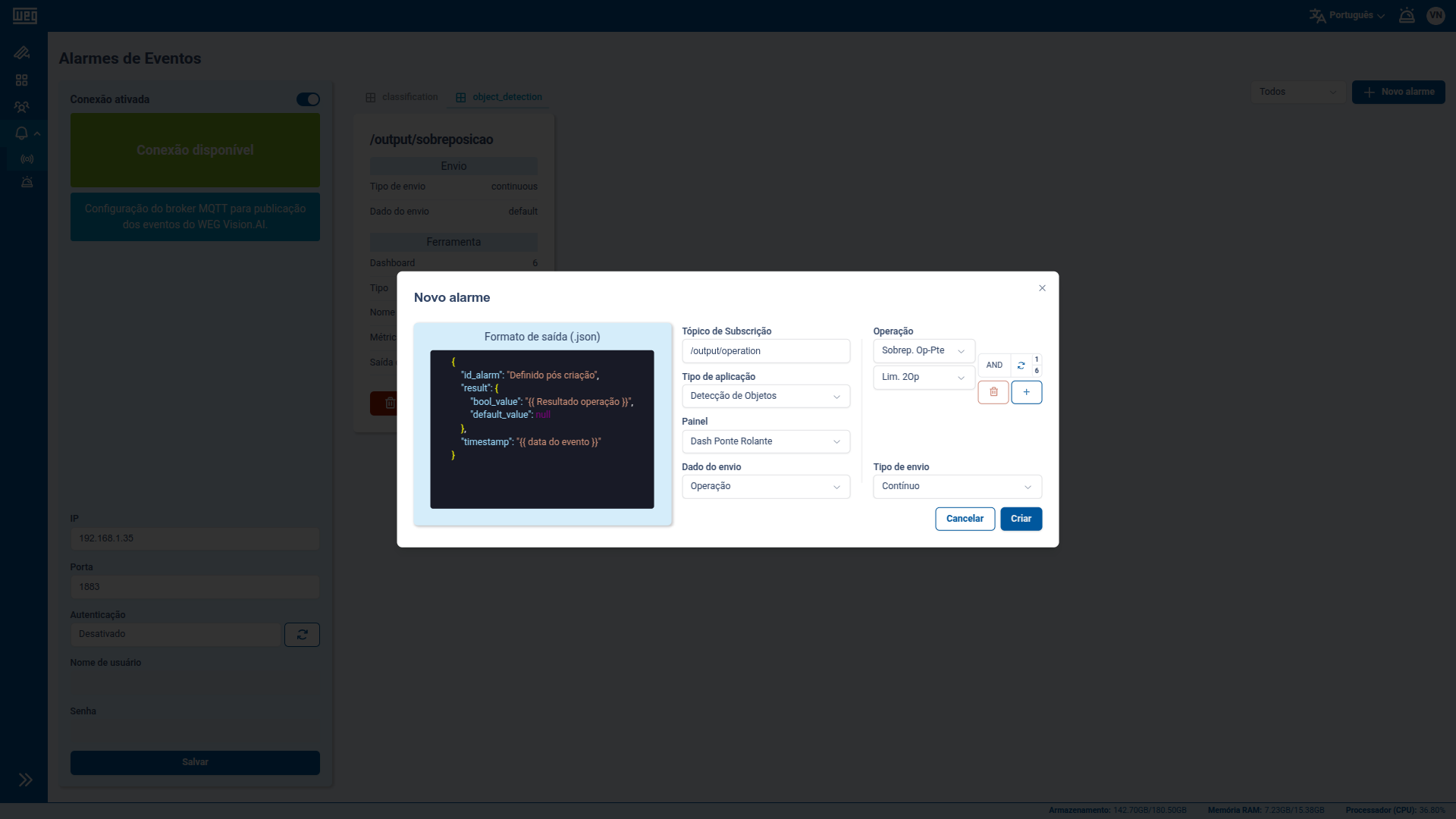Screen dimensions: 1456x819
Task: Click the Salvar button
Action: (x=194, y=762)
